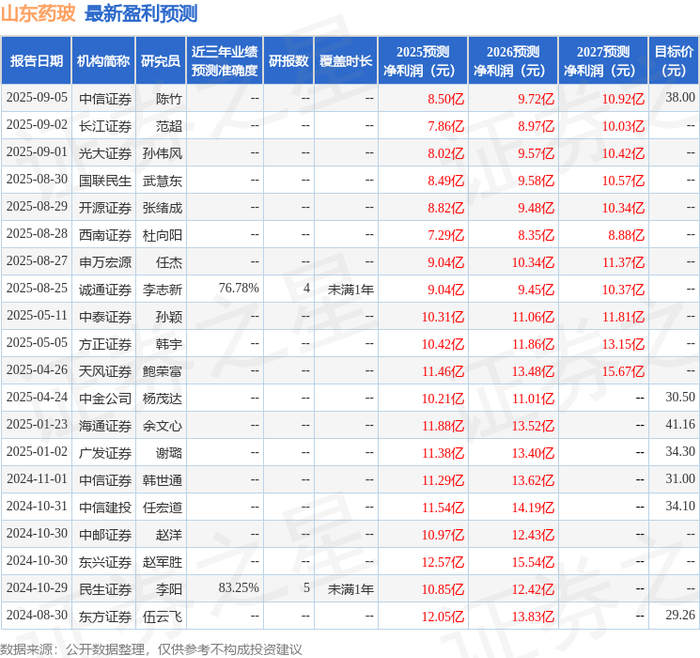Click the date 2024-10-29
Viewport: 700px width, 658px height.
[37, 588]
